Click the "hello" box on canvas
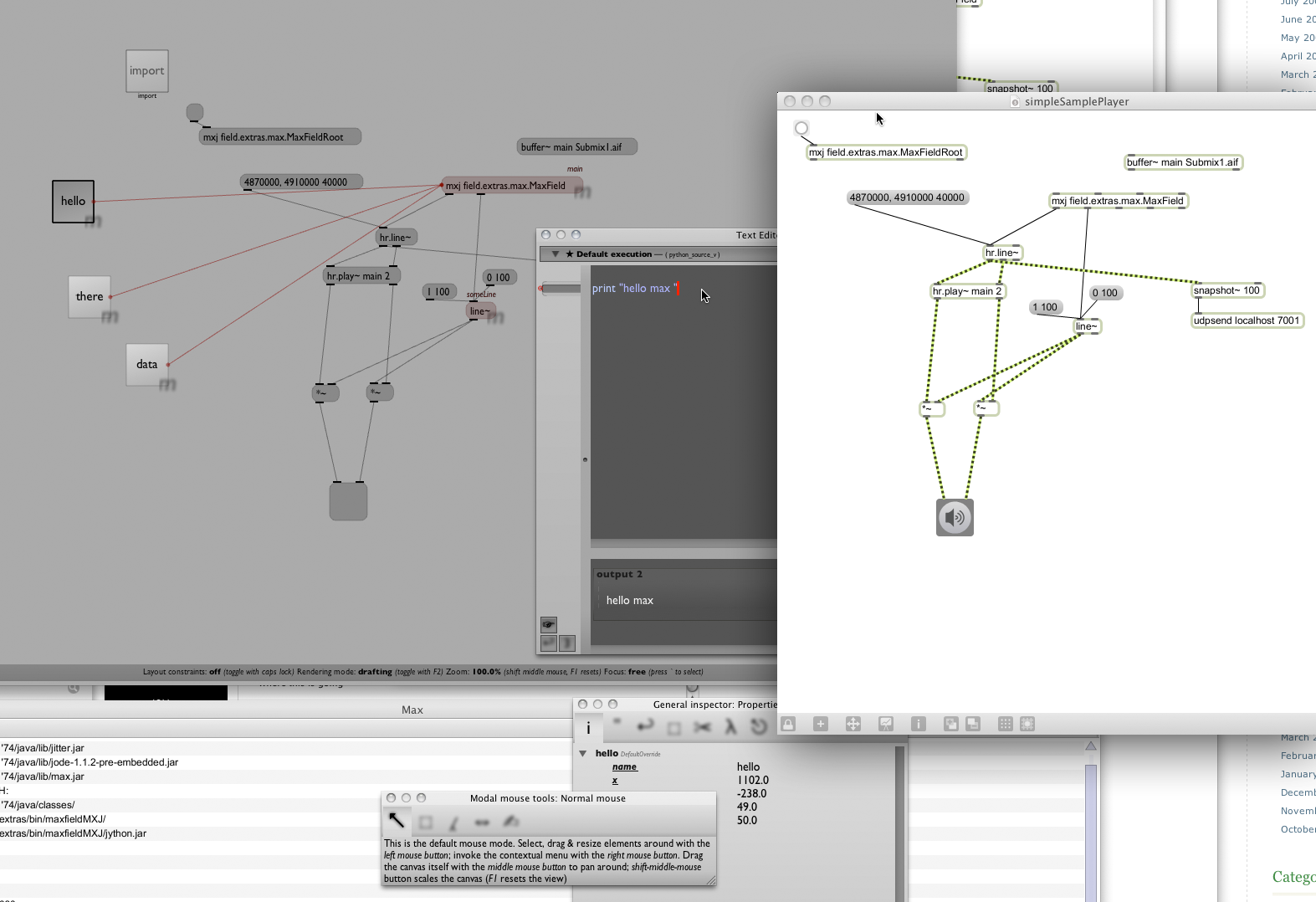This screenshot has height=902, width=1316. coord(73,202)
